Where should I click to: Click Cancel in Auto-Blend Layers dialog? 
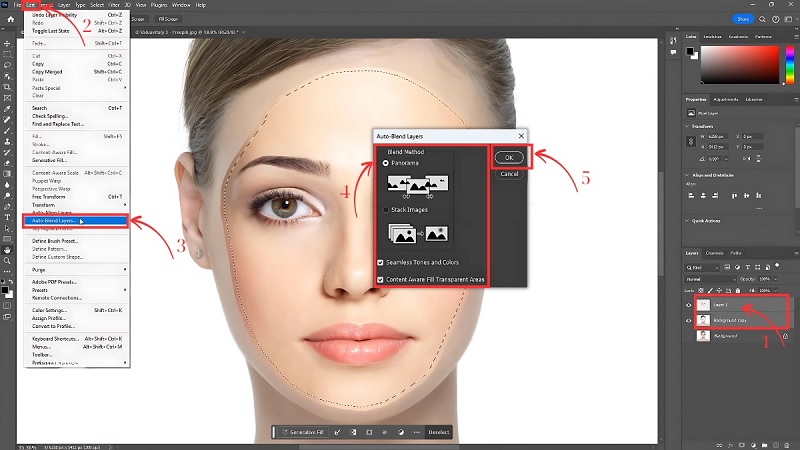click(509, 174)
